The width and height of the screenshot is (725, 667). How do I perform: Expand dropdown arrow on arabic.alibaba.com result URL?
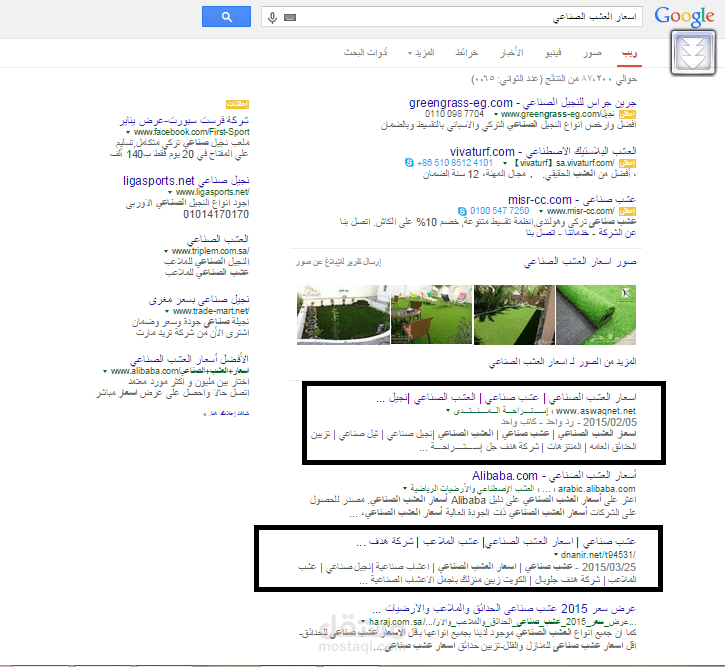[x=405, y=489]
